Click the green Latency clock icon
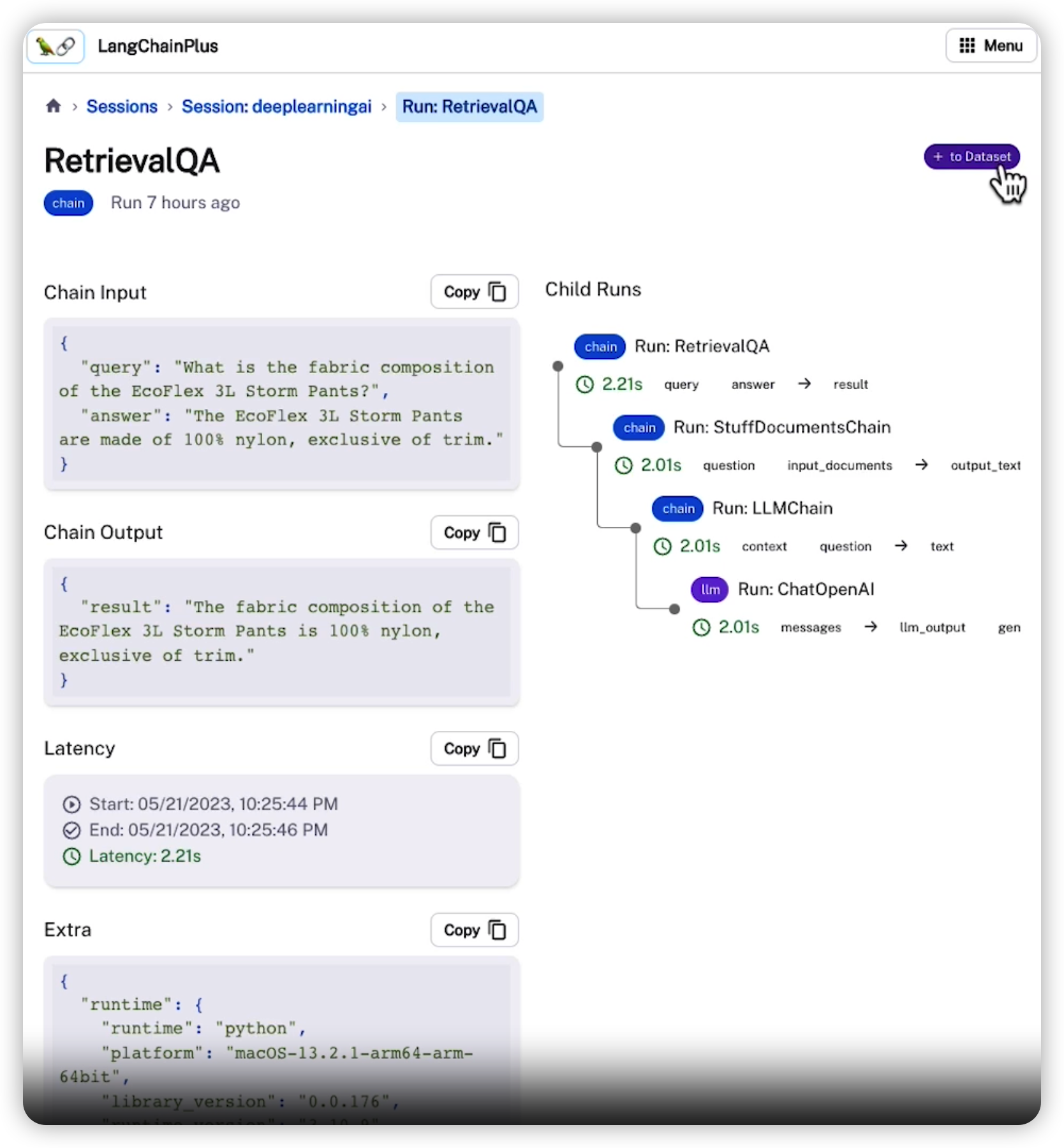The width and height of the screenshot is (1064, 1148). (71, 857)
